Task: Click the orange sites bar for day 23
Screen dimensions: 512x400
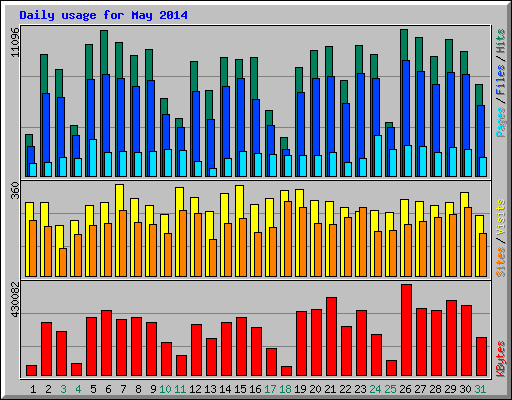Action: click(x=363, y=242)
